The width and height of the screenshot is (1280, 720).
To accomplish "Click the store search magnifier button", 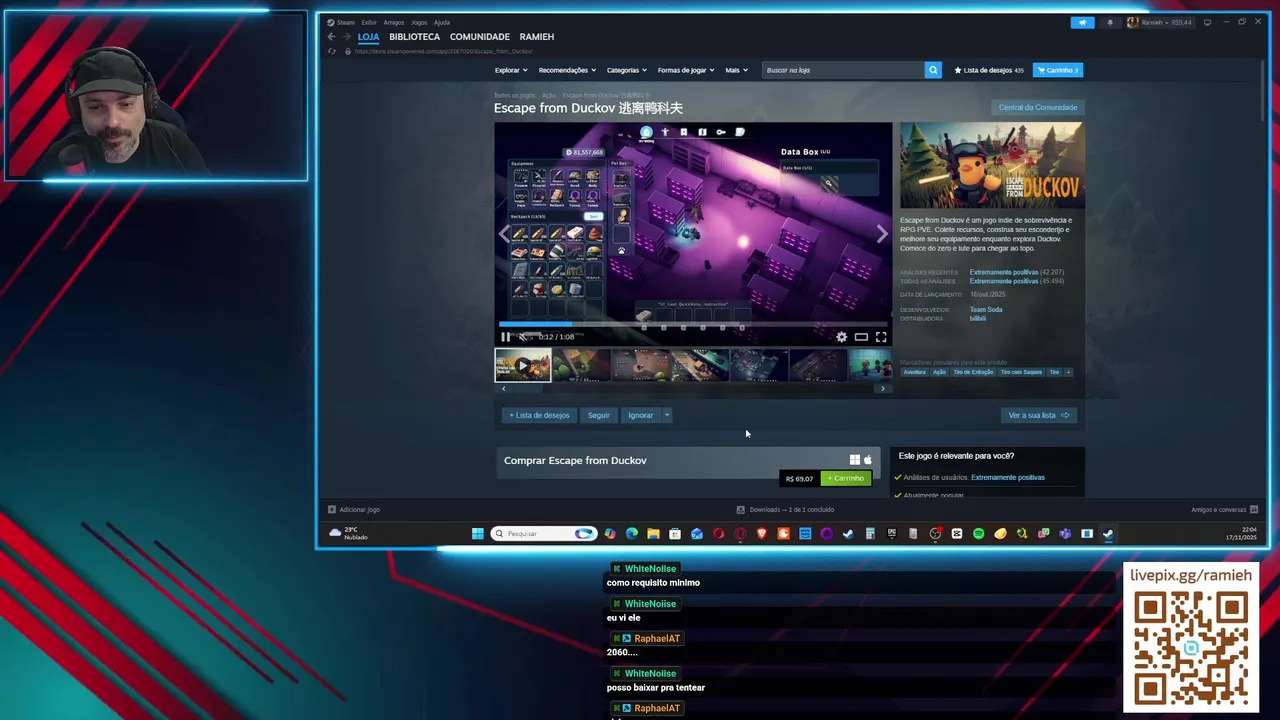I will [933, 70].
